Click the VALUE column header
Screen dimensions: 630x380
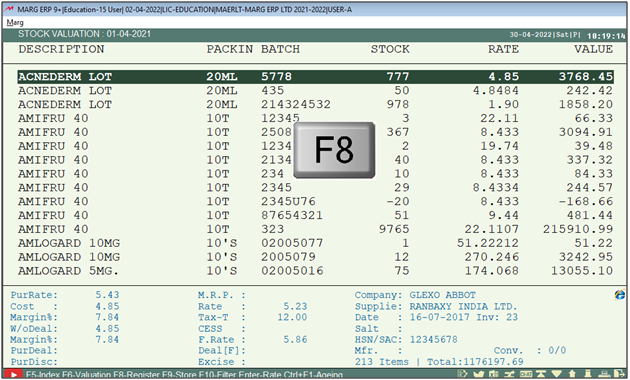click(593, 49)
